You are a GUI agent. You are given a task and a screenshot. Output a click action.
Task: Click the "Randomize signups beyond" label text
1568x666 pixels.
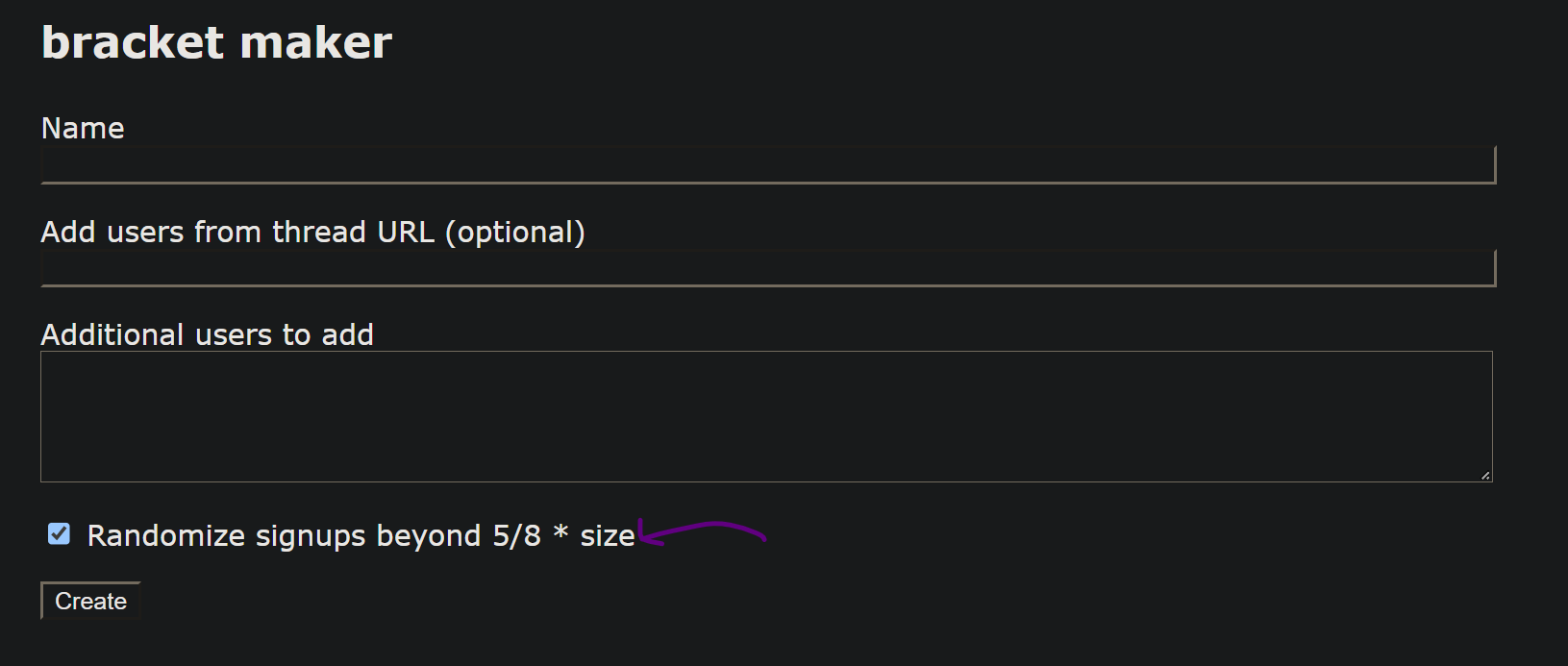click(284, 536)
